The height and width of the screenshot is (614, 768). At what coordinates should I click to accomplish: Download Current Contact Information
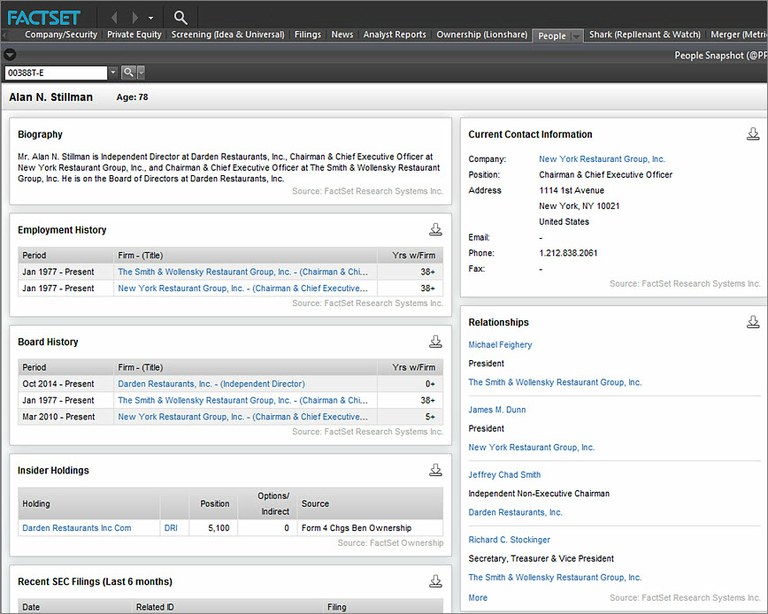[x=753, y=134]
